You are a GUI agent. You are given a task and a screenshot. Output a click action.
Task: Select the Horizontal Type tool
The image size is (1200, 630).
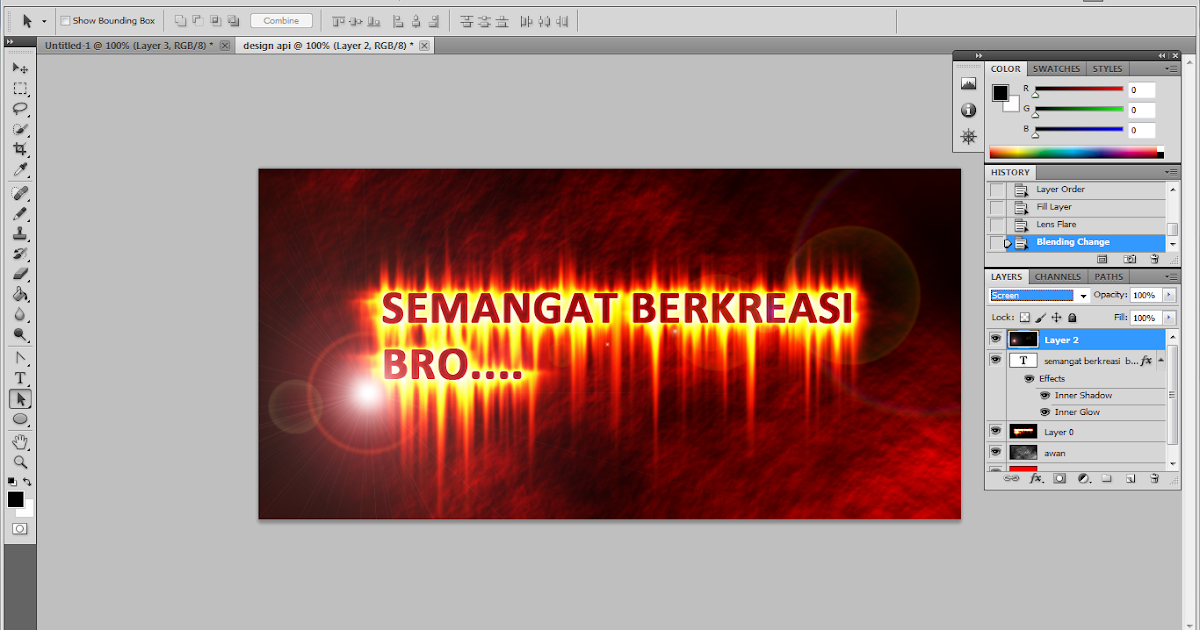click(21, 378)
